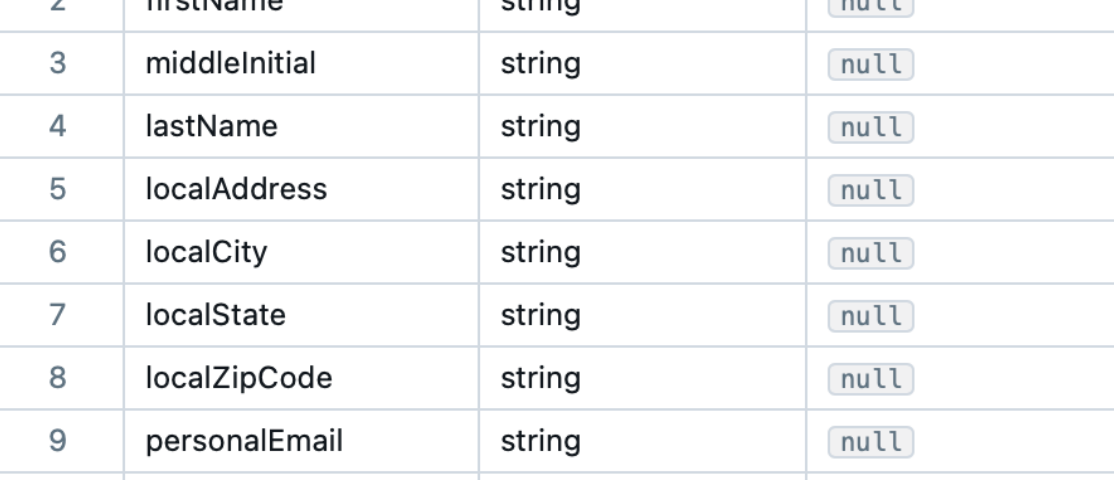Click the localCity field name cell
This screenshot has height=480, width=1114.
pyautogui.click(x=301, y=252)
